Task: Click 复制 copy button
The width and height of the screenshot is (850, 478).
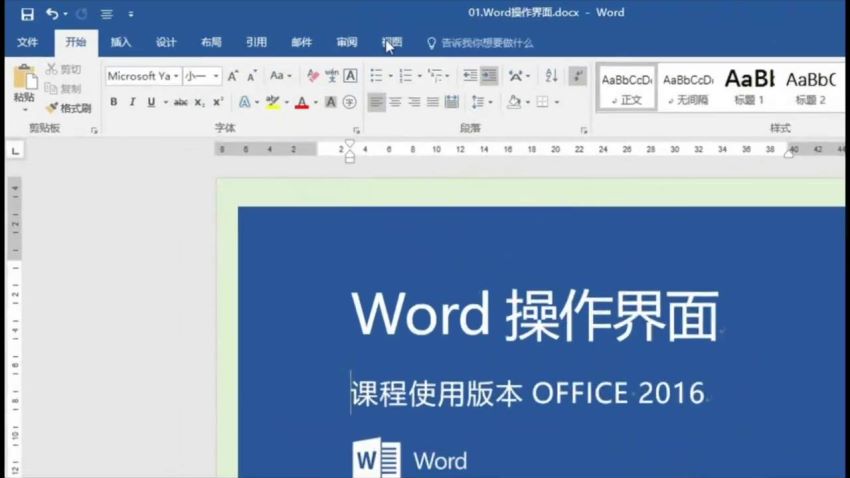Action: pos(64,88)
